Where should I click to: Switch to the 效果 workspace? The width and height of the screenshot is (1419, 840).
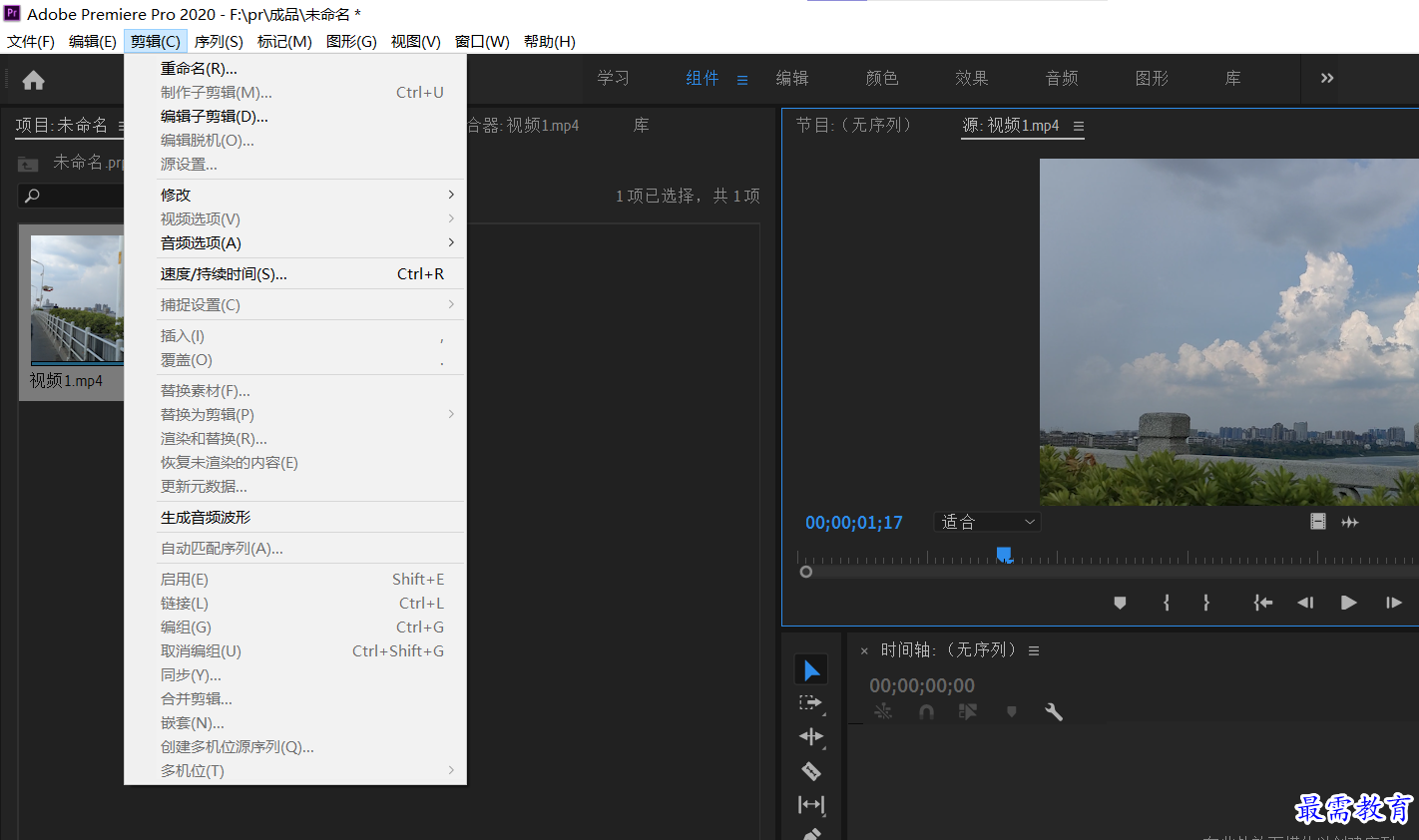pyautogui.click(x=972, y=78)
